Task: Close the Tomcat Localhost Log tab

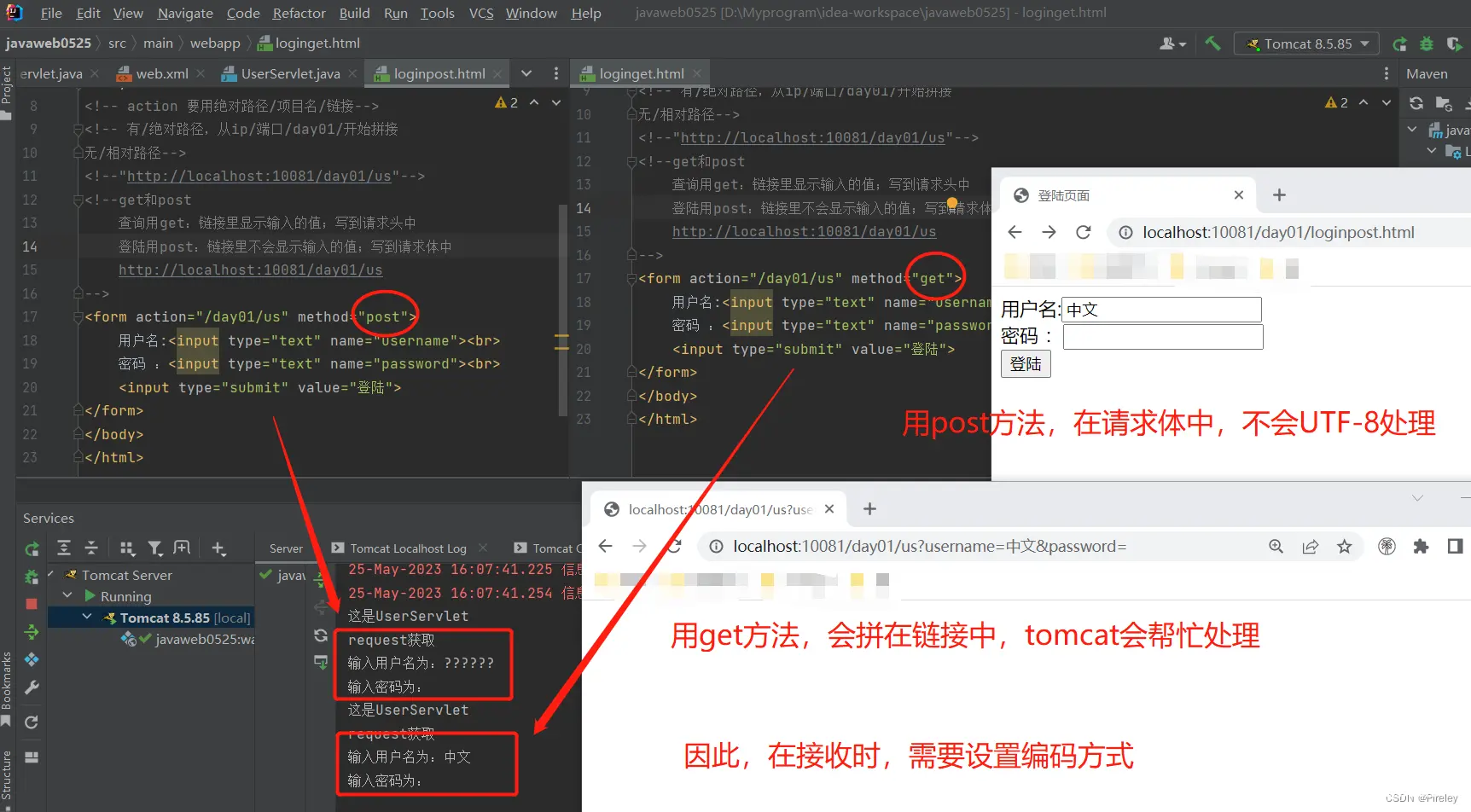Action: point(483,548)
